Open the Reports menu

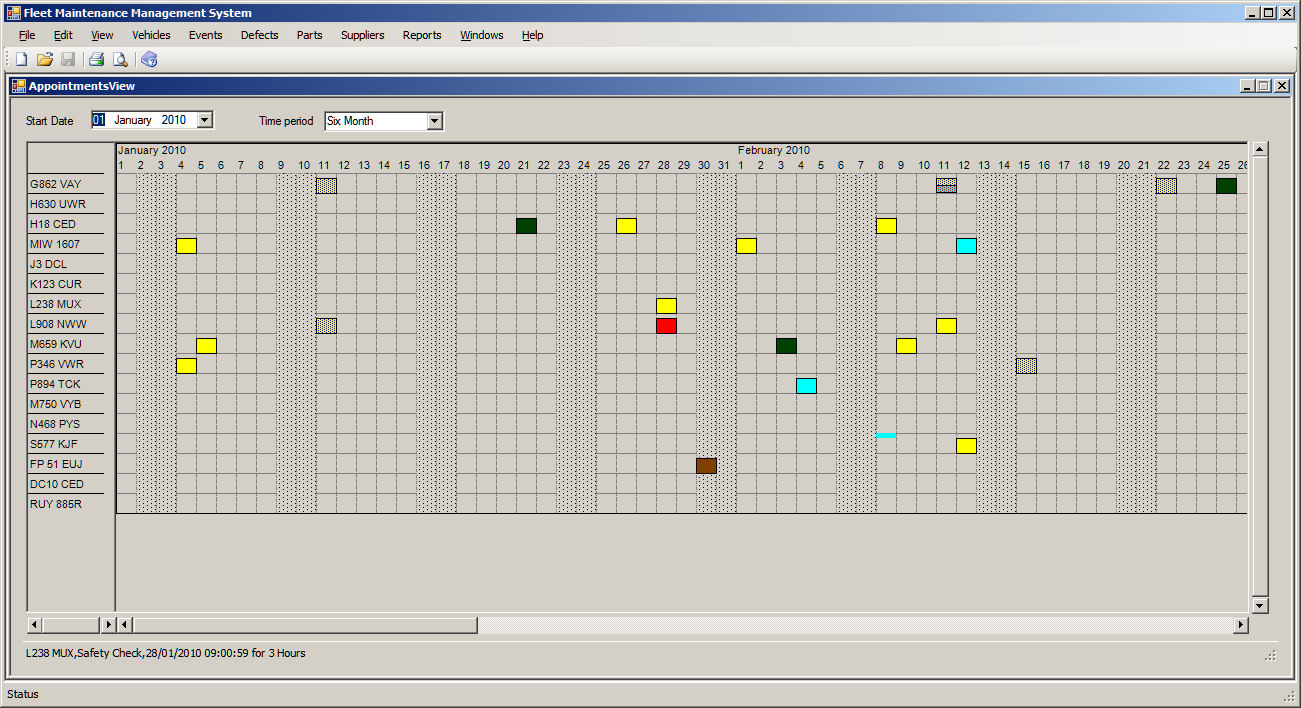point(421,35)
